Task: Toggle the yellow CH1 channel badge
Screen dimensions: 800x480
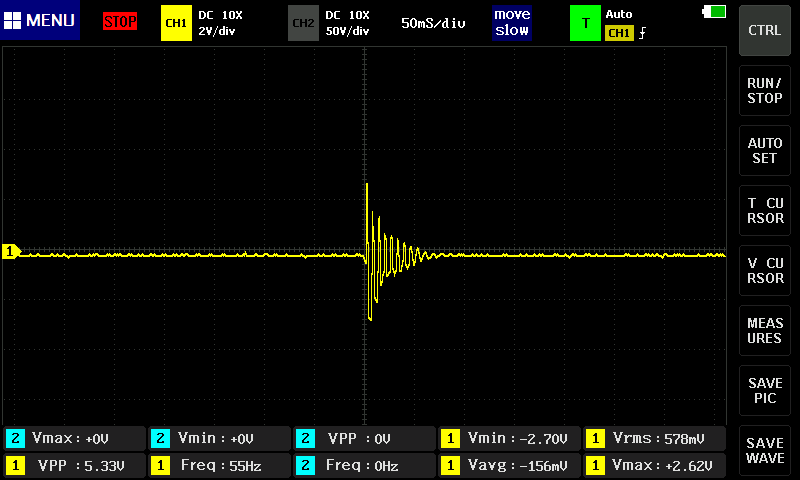Action: [x=176, y=22]
